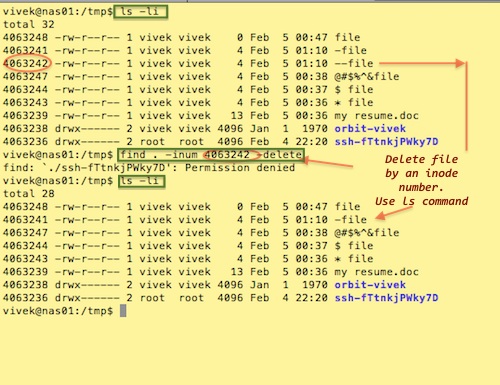The width and height of the screenshot is (500, 385).
Task: Click the 'total 32' line
Action: pyautogui.click(x=29, y=24)
